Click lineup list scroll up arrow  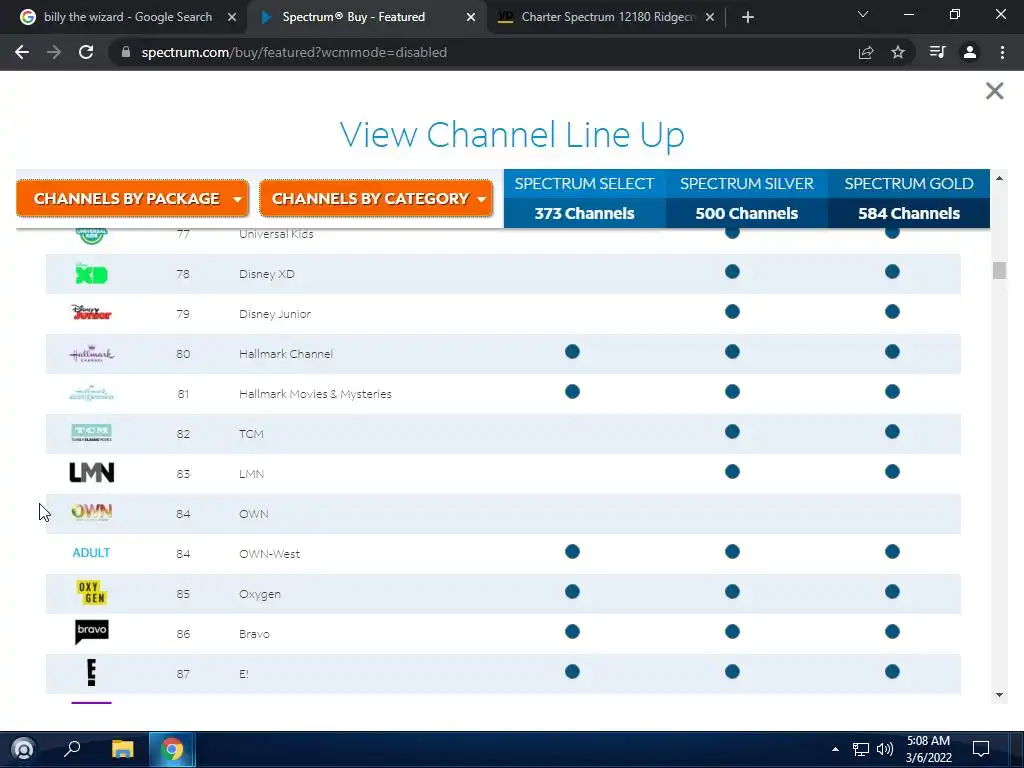(999, 178)
